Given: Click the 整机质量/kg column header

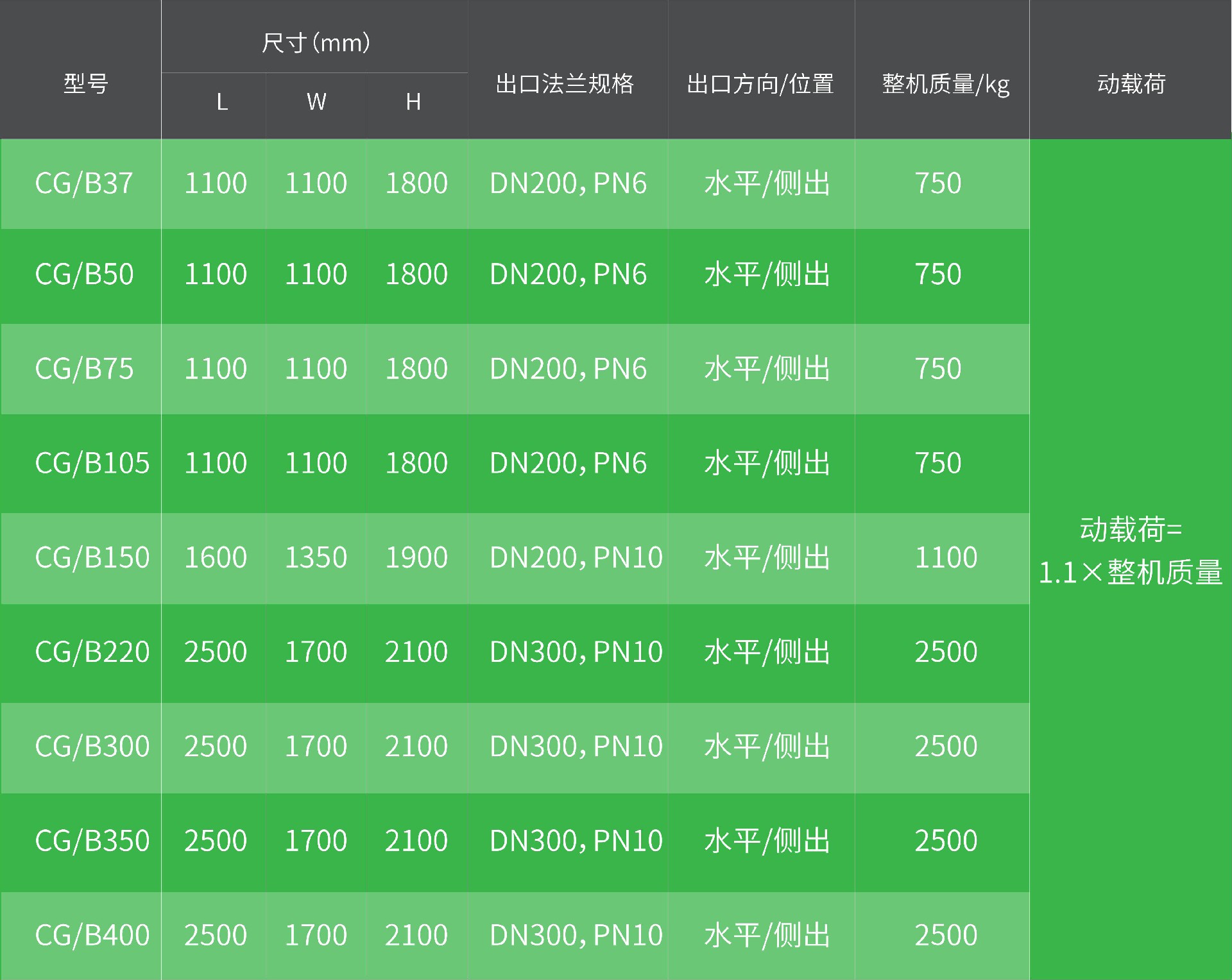Looking at the screenshot, I should (x=945, y=84).
